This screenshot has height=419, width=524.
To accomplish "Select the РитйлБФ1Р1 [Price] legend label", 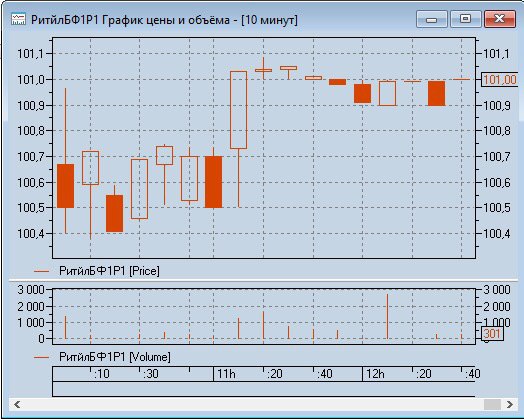I will (x=109, y=271).
